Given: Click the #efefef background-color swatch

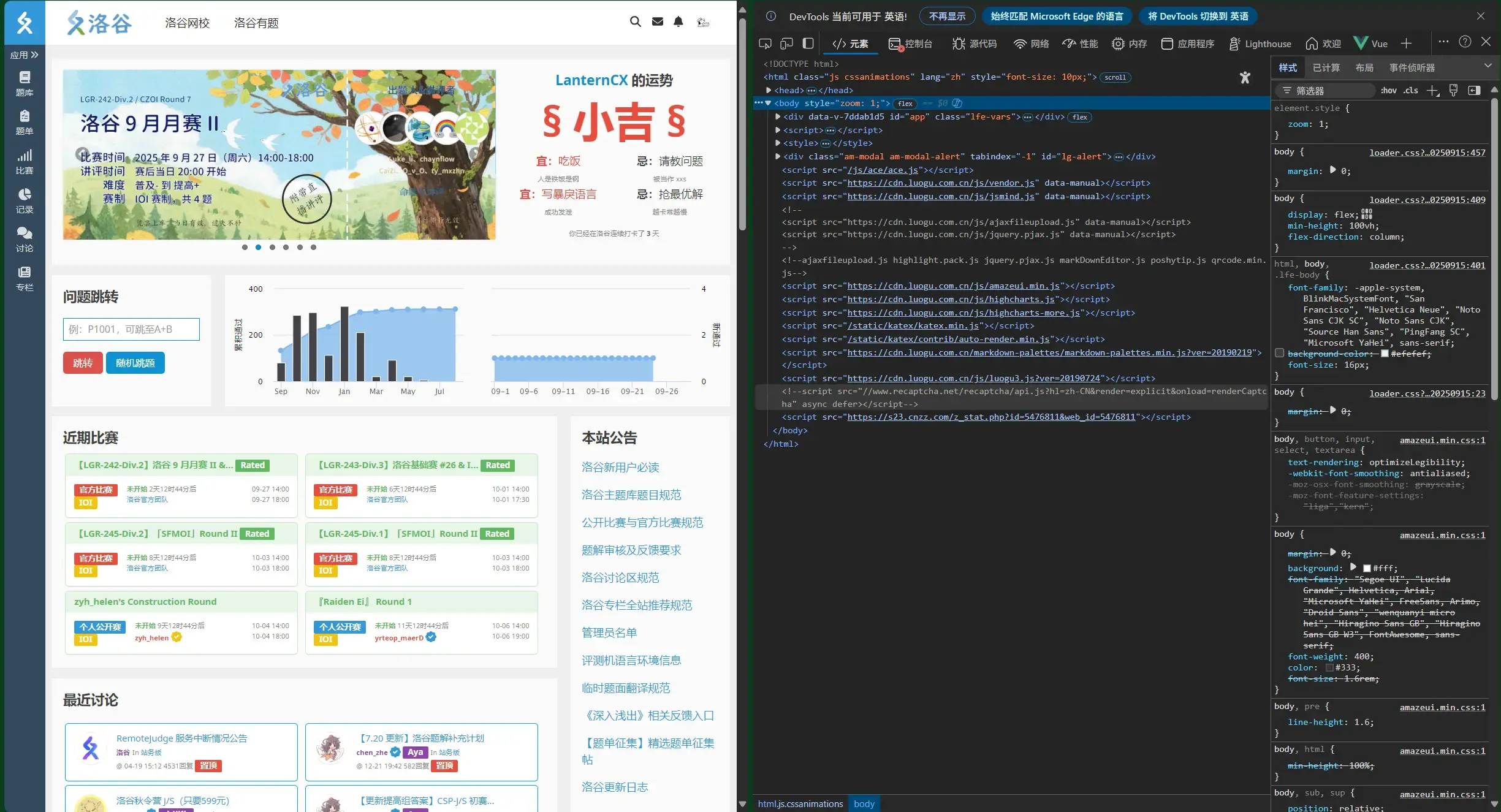Looking at the screenshot, I should coord(1384,354).
